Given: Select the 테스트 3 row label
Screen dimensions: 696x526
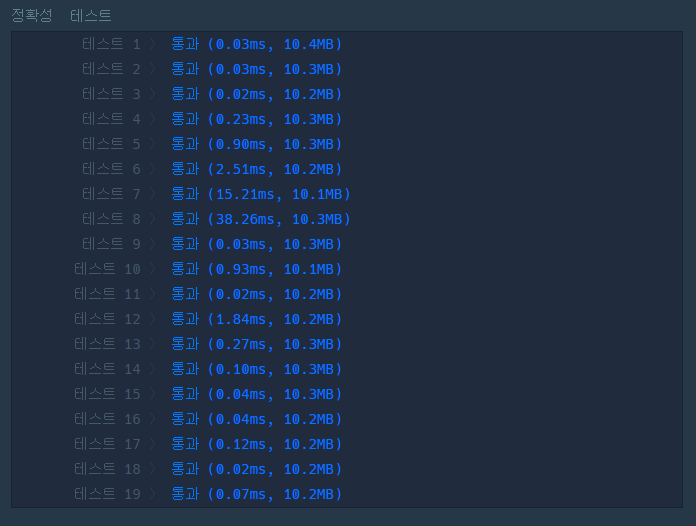Looking at the screenshot, I should click(111, 94).
